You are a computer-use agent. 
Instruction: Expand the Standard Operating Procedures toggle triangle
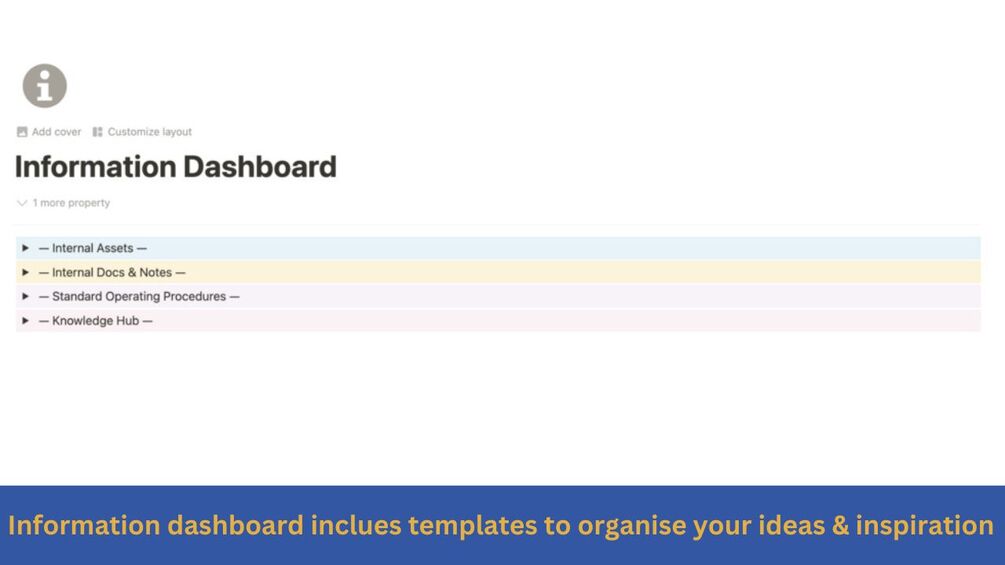[x=26, y=297]
